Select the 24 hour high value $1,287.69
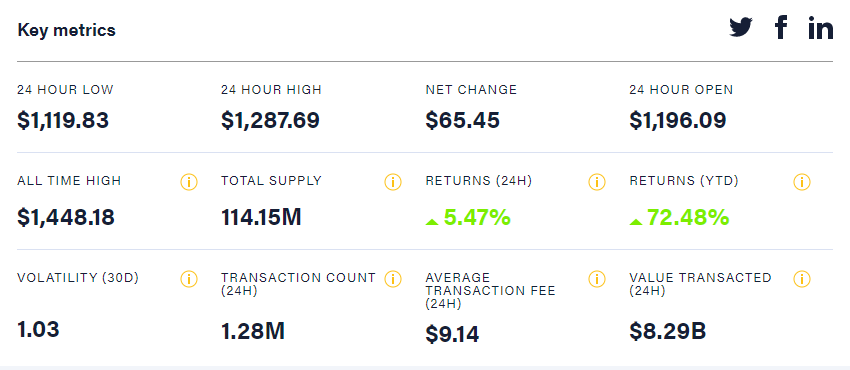Image resolution: width=850 pixels, height=370 pixels. click(271, 120)
